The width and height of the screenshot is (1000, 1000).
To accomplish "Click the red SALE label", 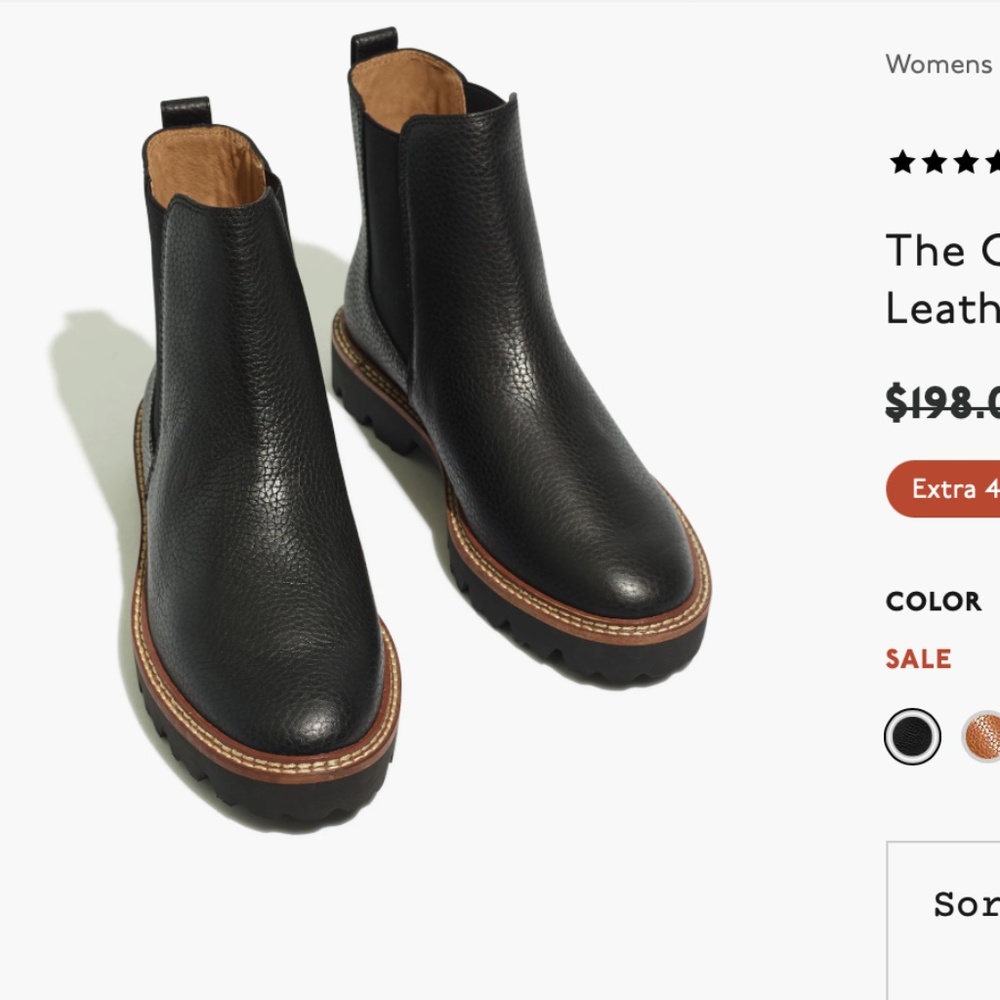I will pos(917,659).
